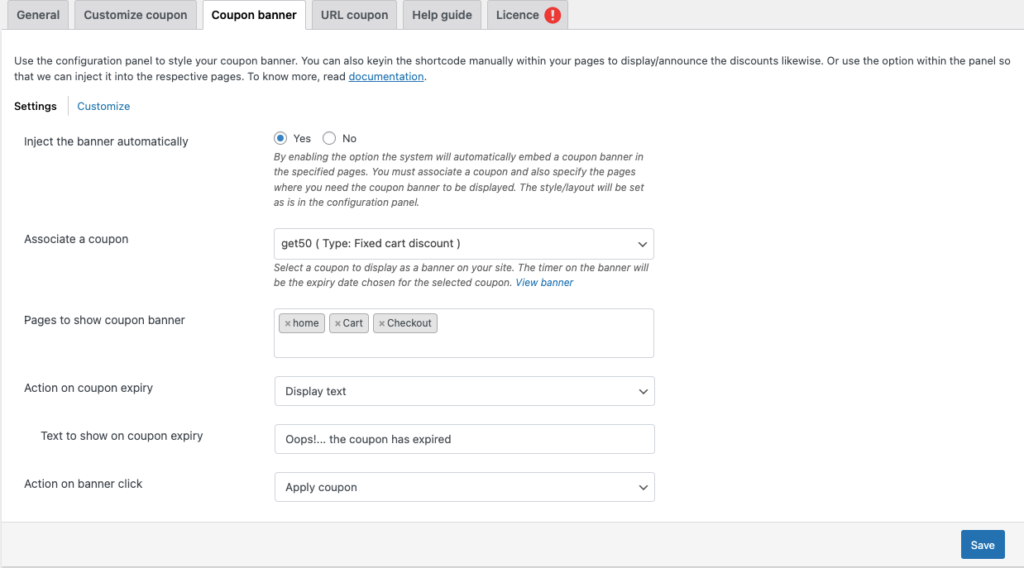Open the Customize coupon tab
Viewport: 1024px width, 568px height.
point(135,15)
